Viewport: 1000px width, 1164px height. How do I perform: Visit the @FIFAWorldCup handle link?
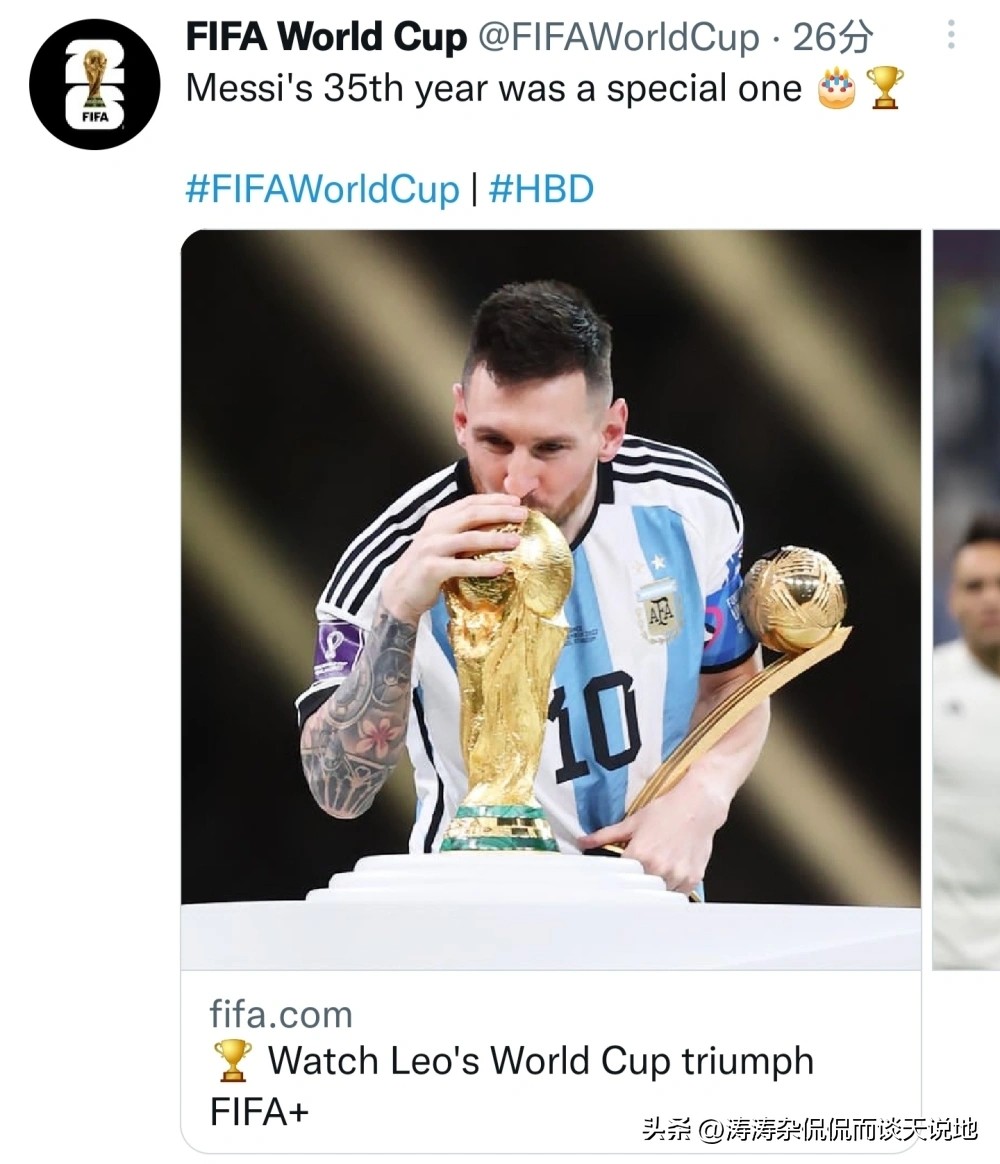click(x=618, y=39)
